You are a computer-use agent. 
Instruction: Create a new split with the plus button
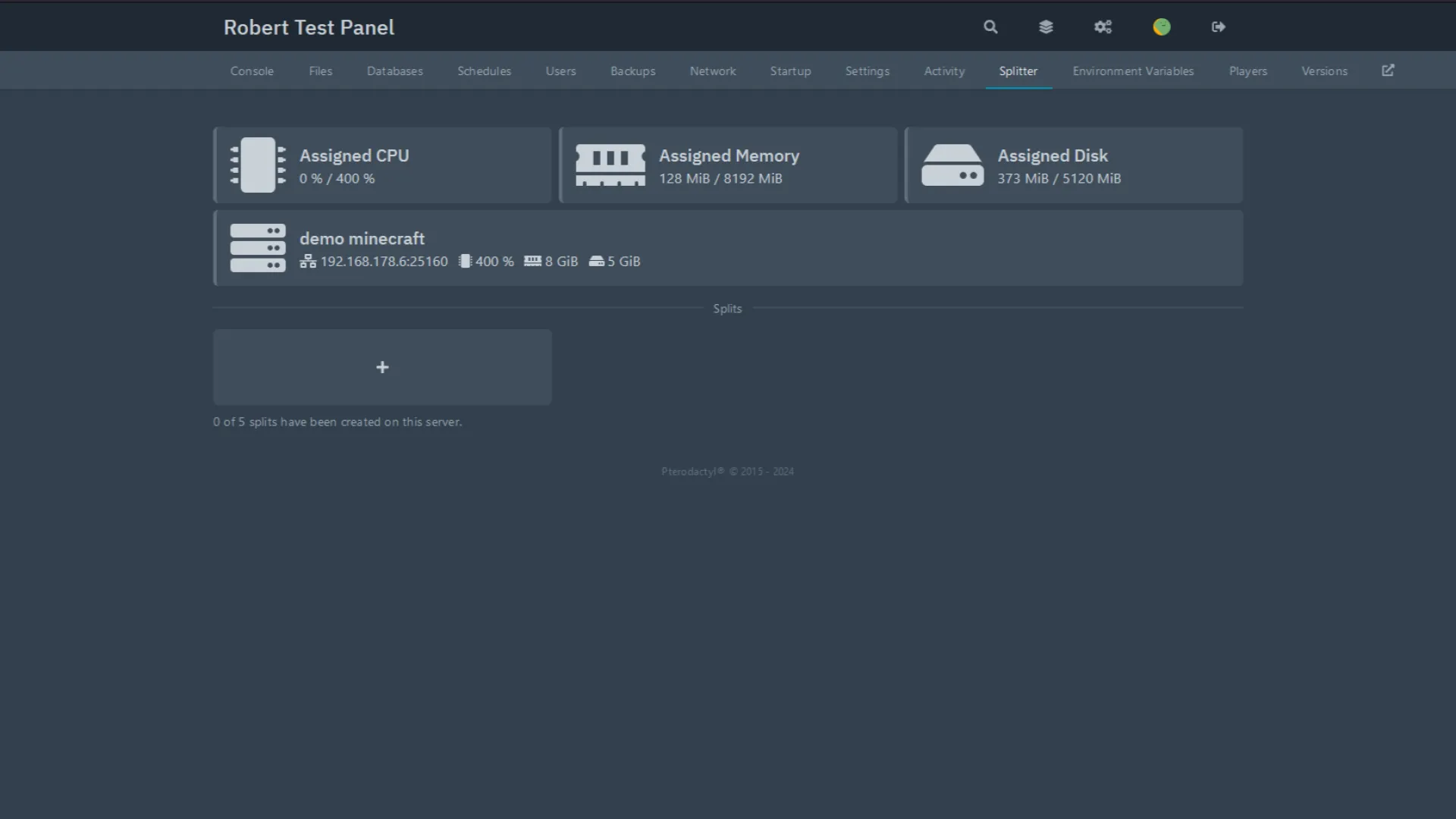pos(382,367)
